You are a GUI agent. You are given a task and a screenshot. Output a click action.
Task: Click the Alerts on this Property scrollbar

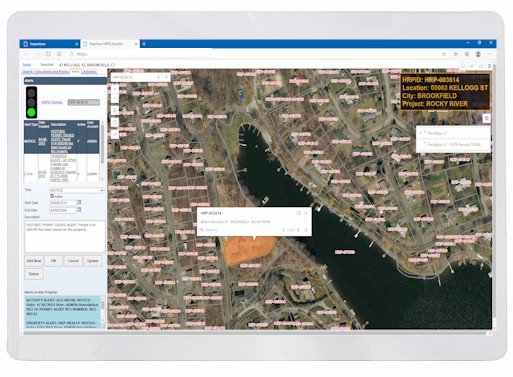103,312
